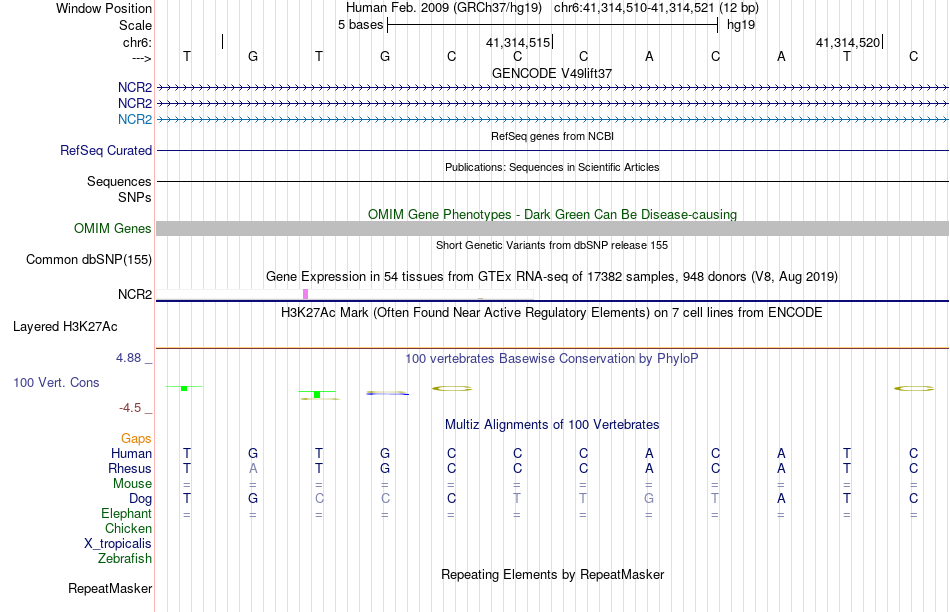Image resolution: width=950 pixels, height=612 pixels.
Task: Select the X_tropicalis alignment row label
Action: point(118,544)
